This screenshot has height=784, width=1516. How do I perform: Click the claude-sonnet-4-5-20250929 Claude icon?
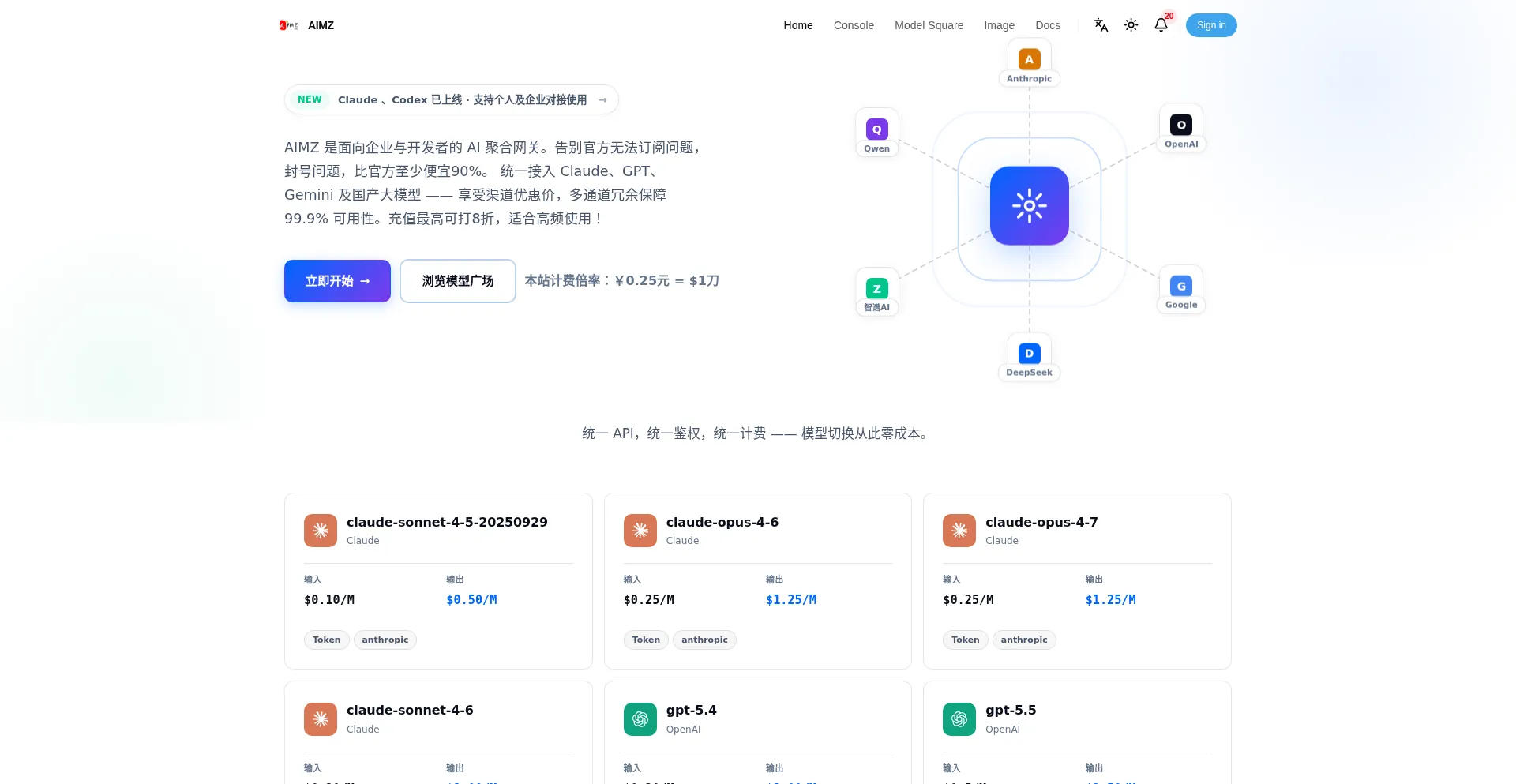tap(321, 531)
